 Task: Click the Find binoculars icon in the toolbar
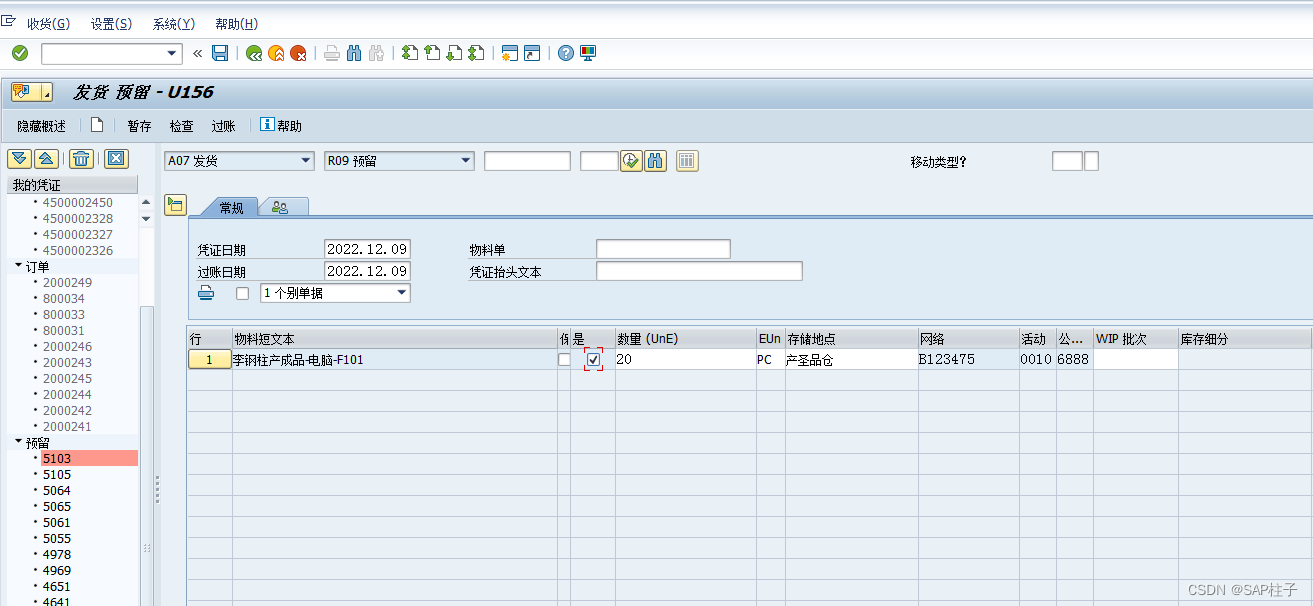click(x=354, y=53)
